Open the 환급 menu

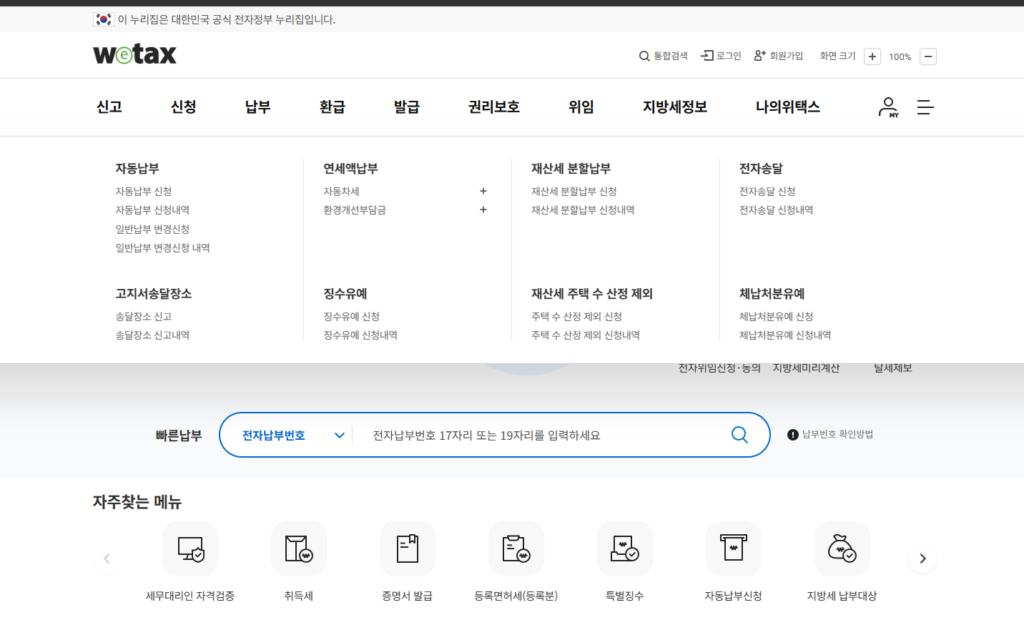(332, 107)
